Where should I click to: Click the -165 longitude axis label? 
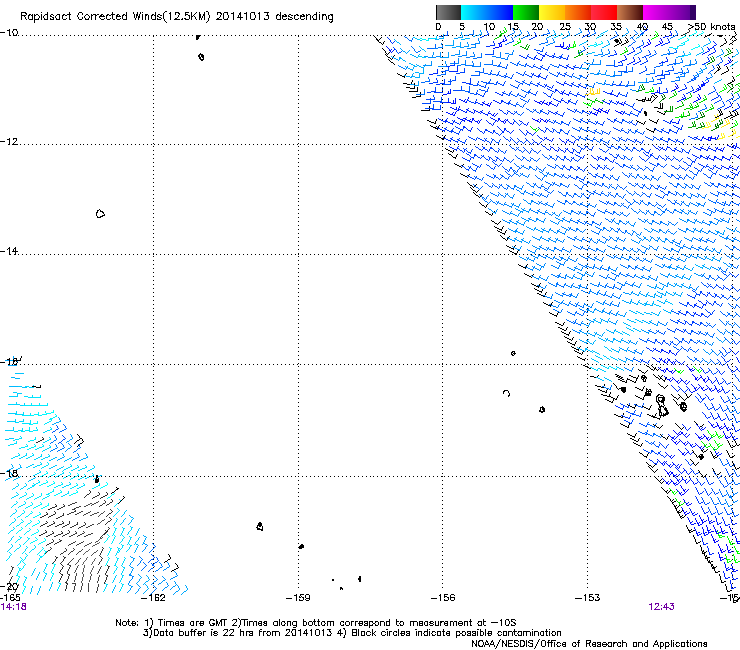10,598
